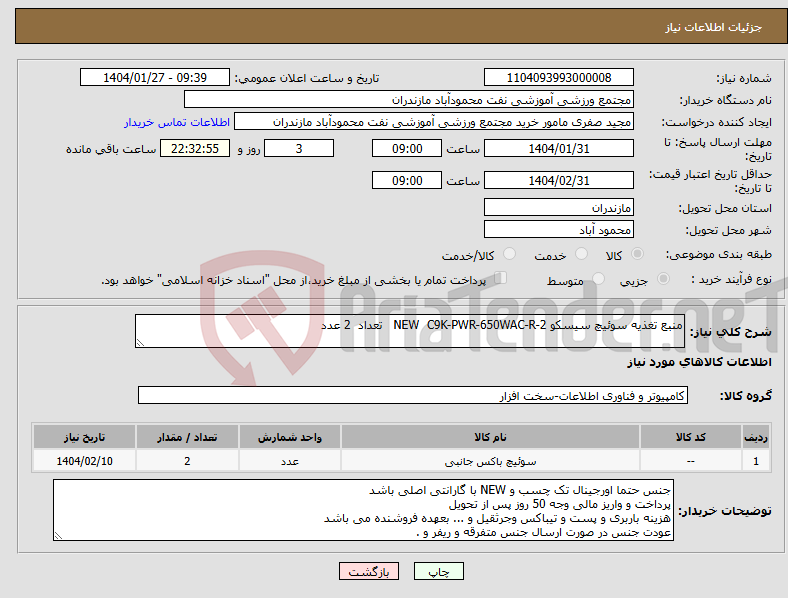Image resolution: width=788 pixels, height=598 pixels.
Task: Click the واحد شمارش column header
Action: point(290,437)
